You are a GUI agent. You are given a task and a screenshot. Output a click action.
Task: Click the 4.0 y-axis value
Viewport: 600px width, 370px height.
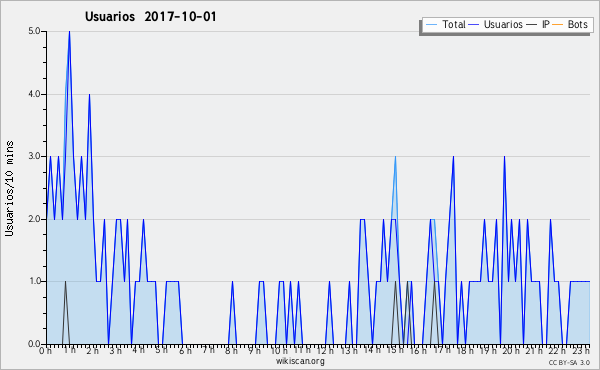pos(34,94)
